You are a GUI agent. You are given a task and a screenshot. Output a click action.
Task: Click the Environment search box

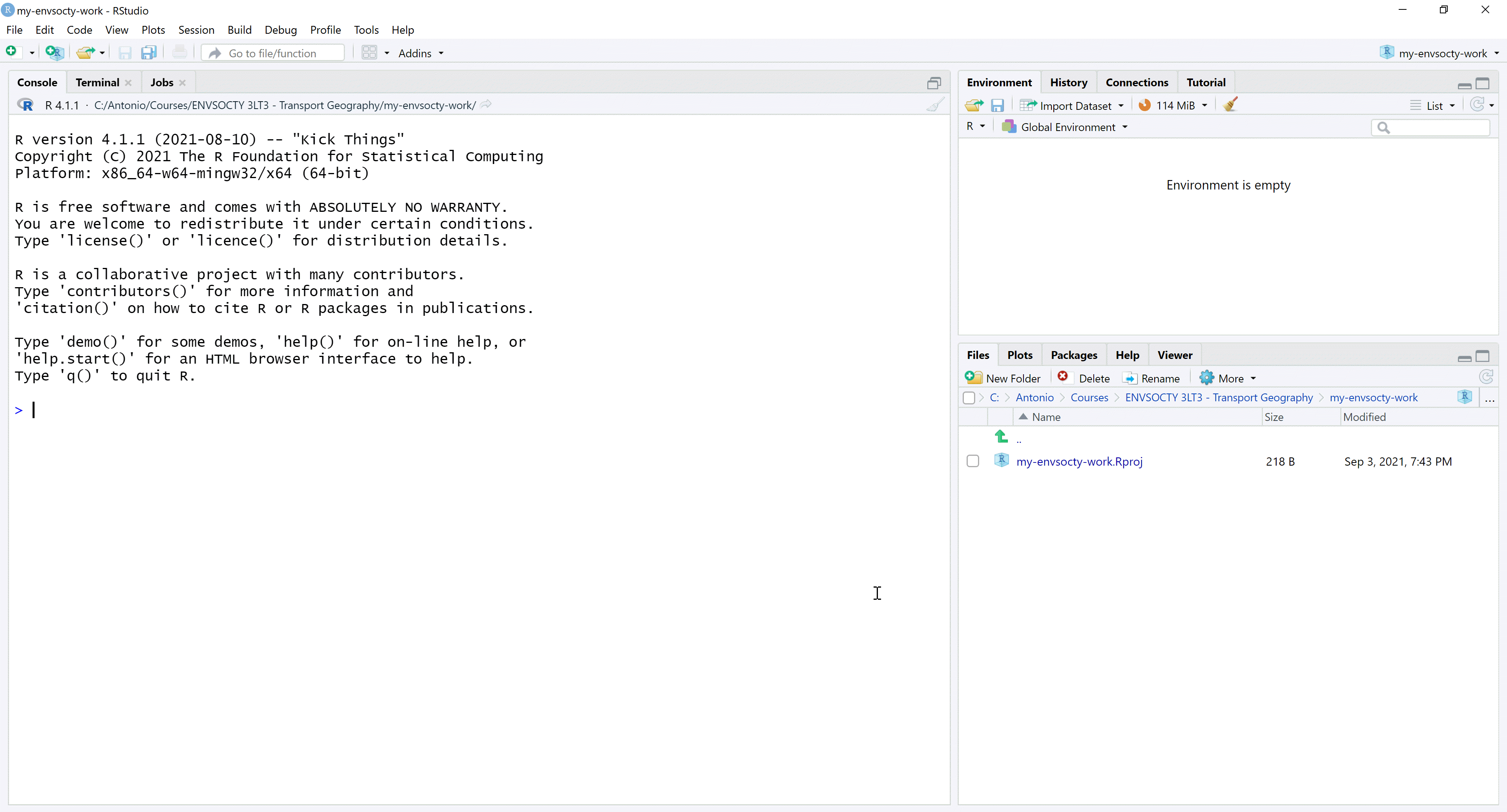click(x=1430, y=127)
